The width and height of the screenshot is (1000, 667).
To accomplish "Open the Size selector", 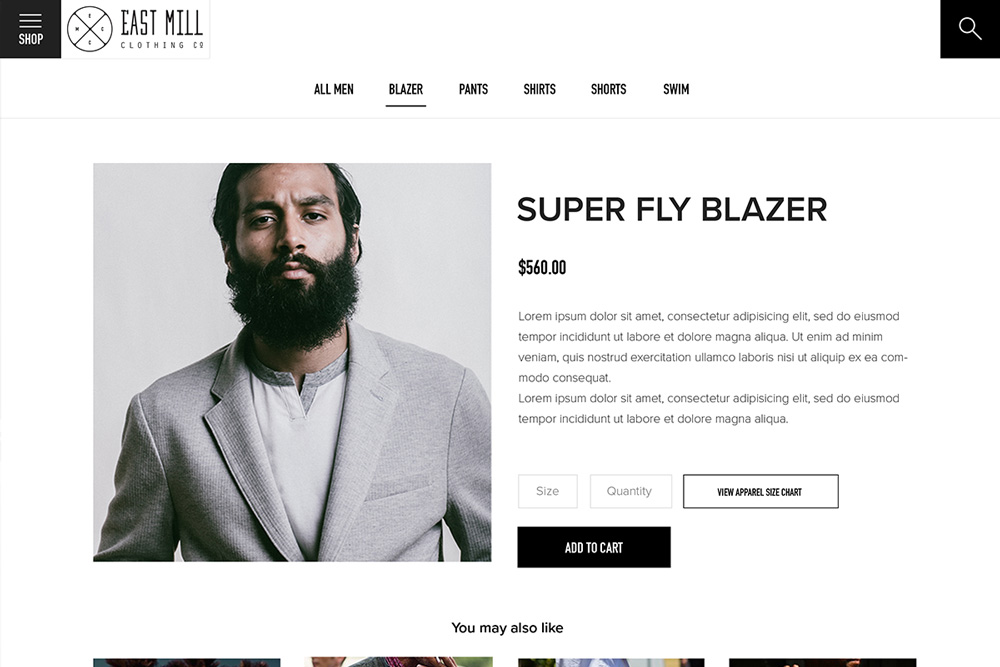I will [548, 491].
